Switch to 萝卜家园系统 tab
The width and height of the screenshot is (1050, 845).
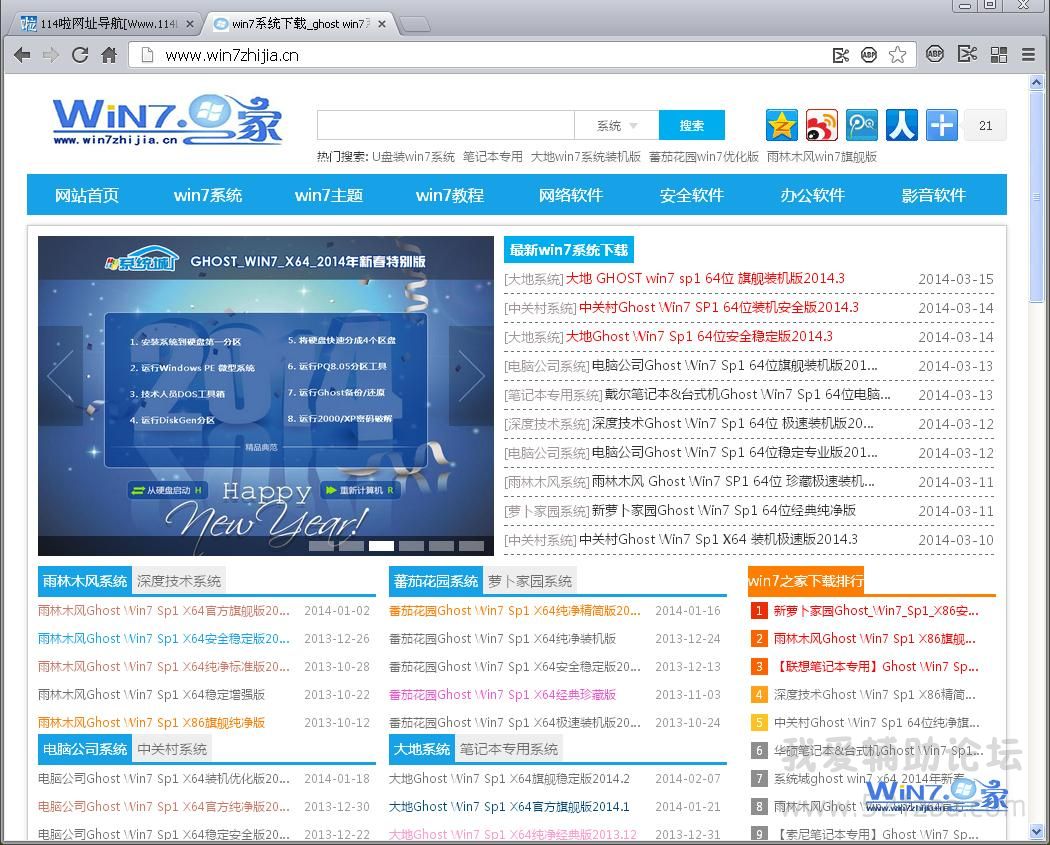tap(530, 581)
